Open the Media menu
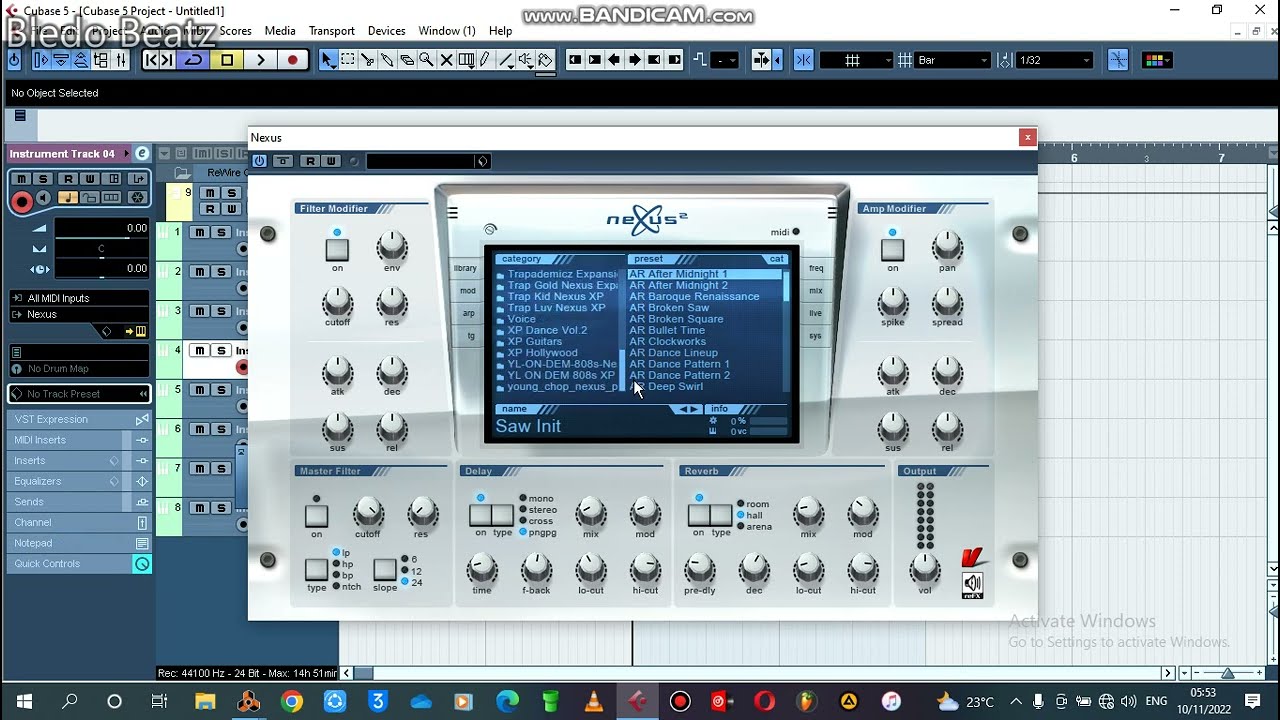This screenshot has height=720, width=1280. click(280, 31)
